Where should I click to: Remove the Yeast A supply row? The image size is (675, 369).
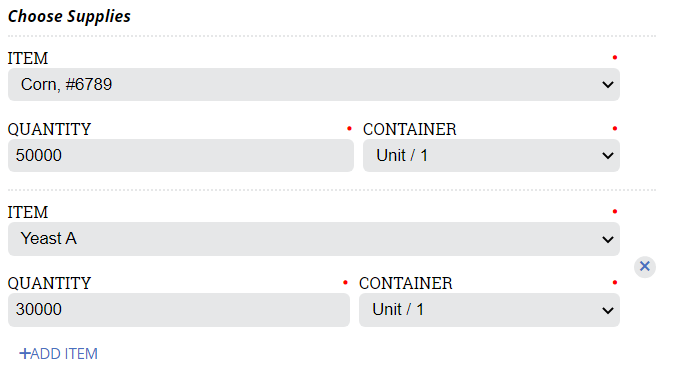click(x=644, y=267)
